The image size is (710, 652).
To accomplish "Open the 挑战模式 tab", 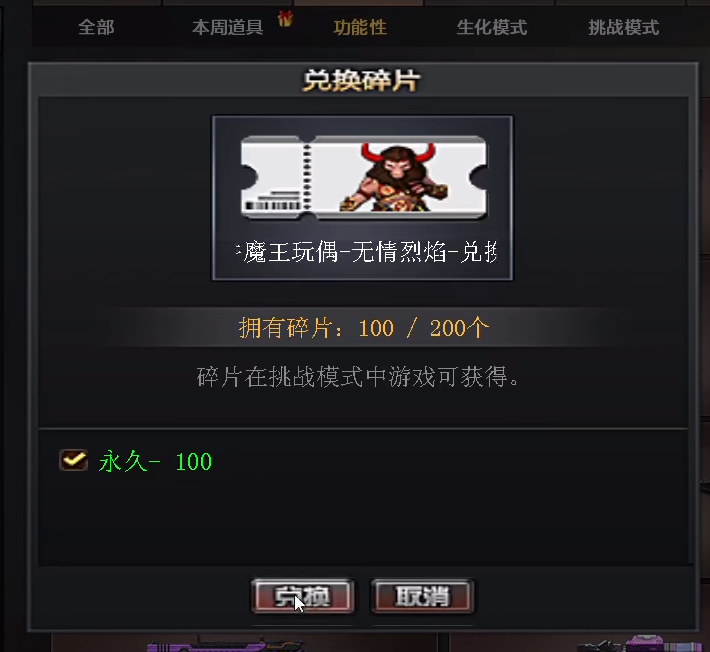I will point(624,27).
